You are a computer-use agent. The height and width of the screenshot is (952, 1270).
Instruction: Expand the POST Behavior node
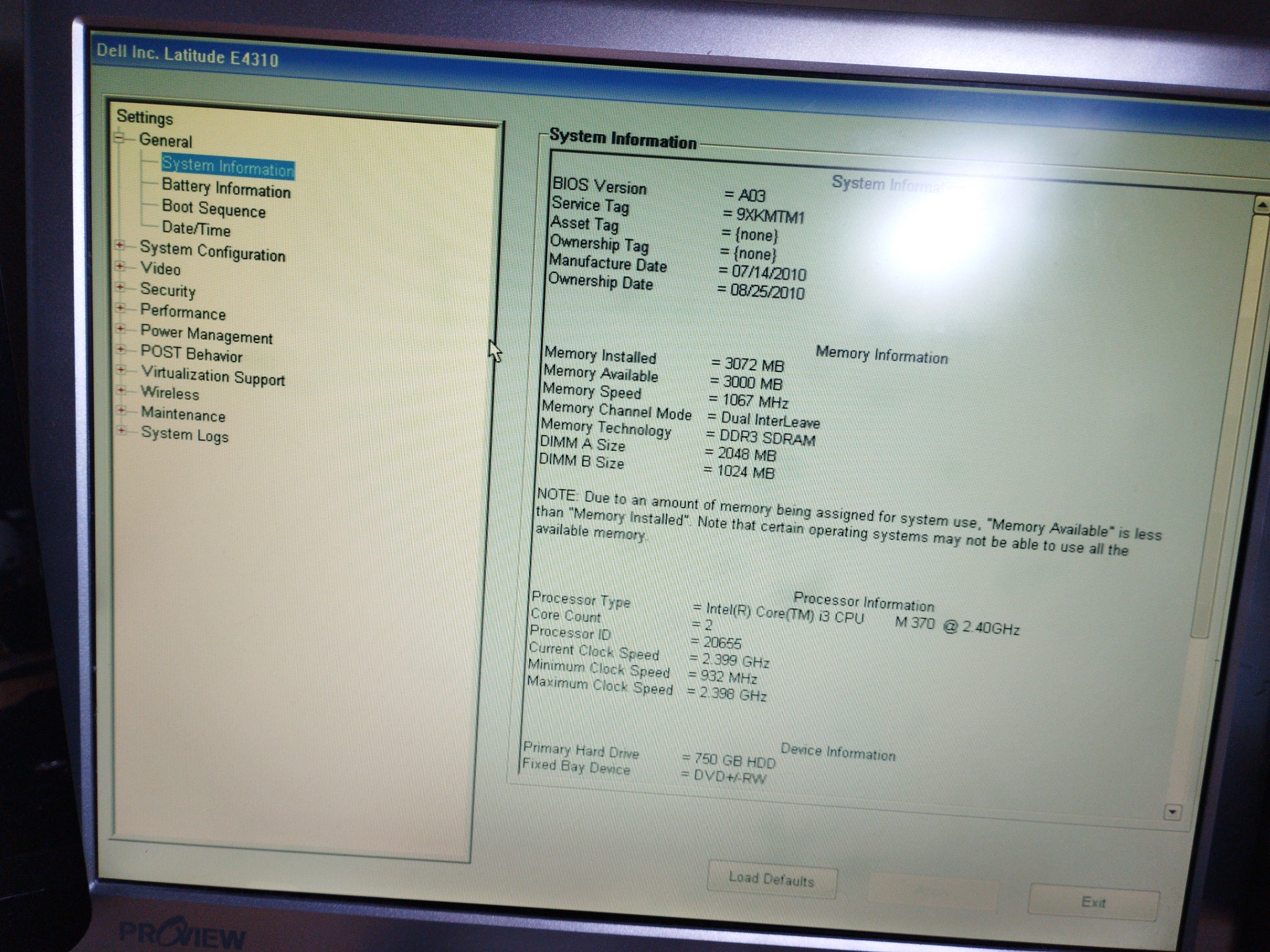tap(120, 349)
